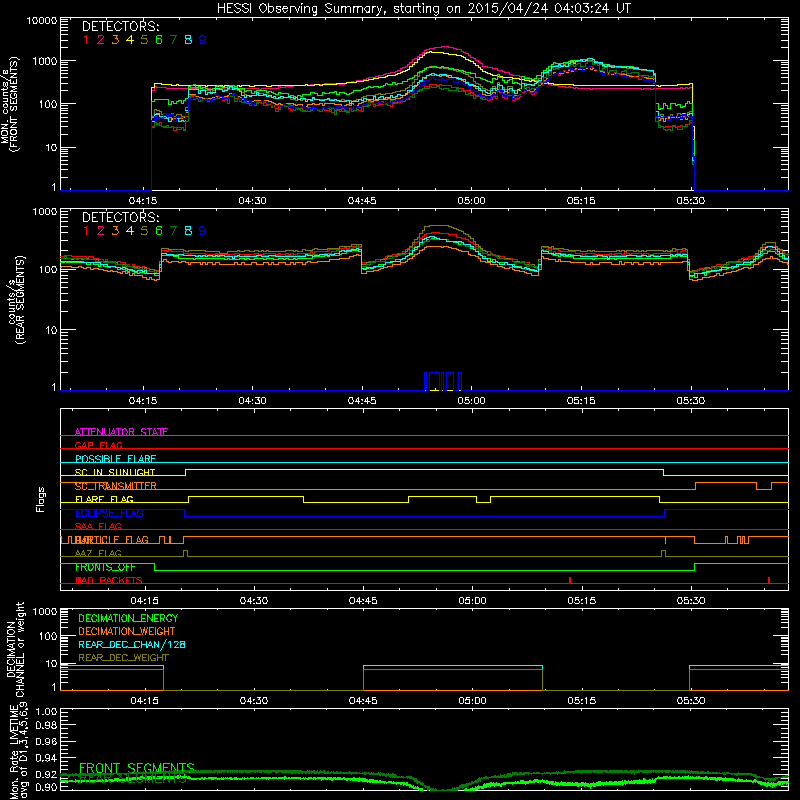Click the 1.00 value on the livetime axis
This screenshot has width=800, height=800.
point(46,711)
